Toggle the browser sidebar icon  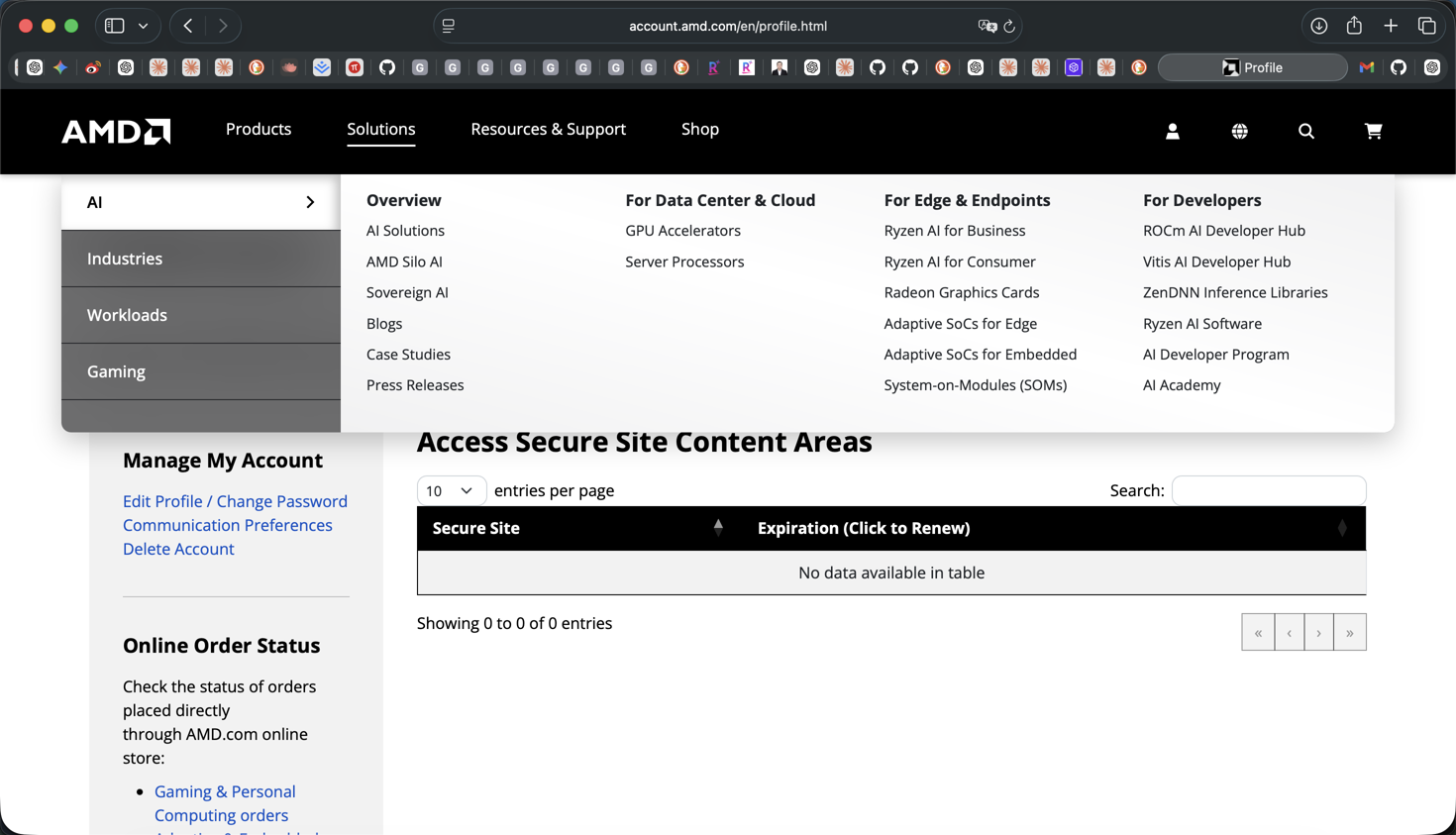(x=115, y=26)
